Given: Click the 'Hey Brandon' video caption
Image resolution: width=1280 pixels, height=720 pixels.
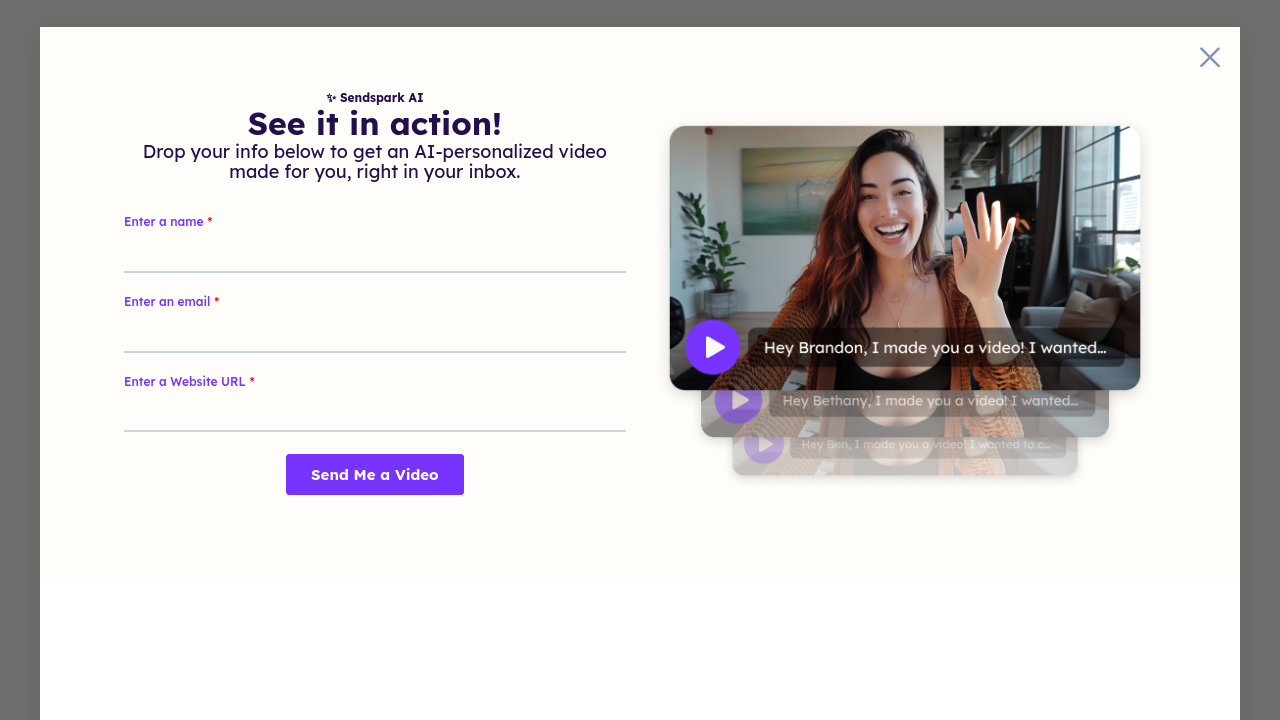Looking at the screenshot, I should click(x=934, y=348).
